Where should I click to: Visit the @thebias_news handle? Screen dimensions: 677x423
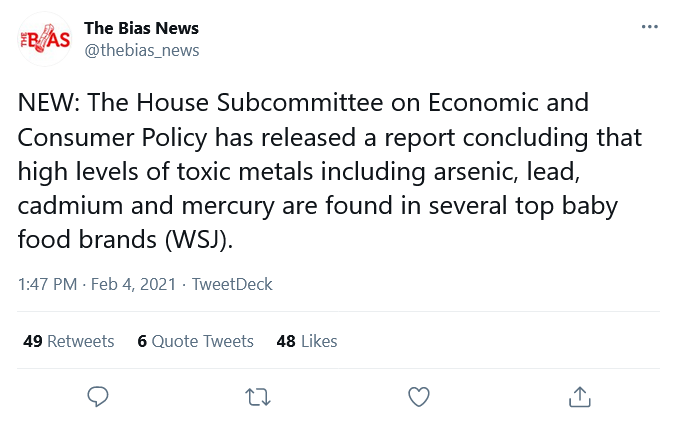pos(142,50)
